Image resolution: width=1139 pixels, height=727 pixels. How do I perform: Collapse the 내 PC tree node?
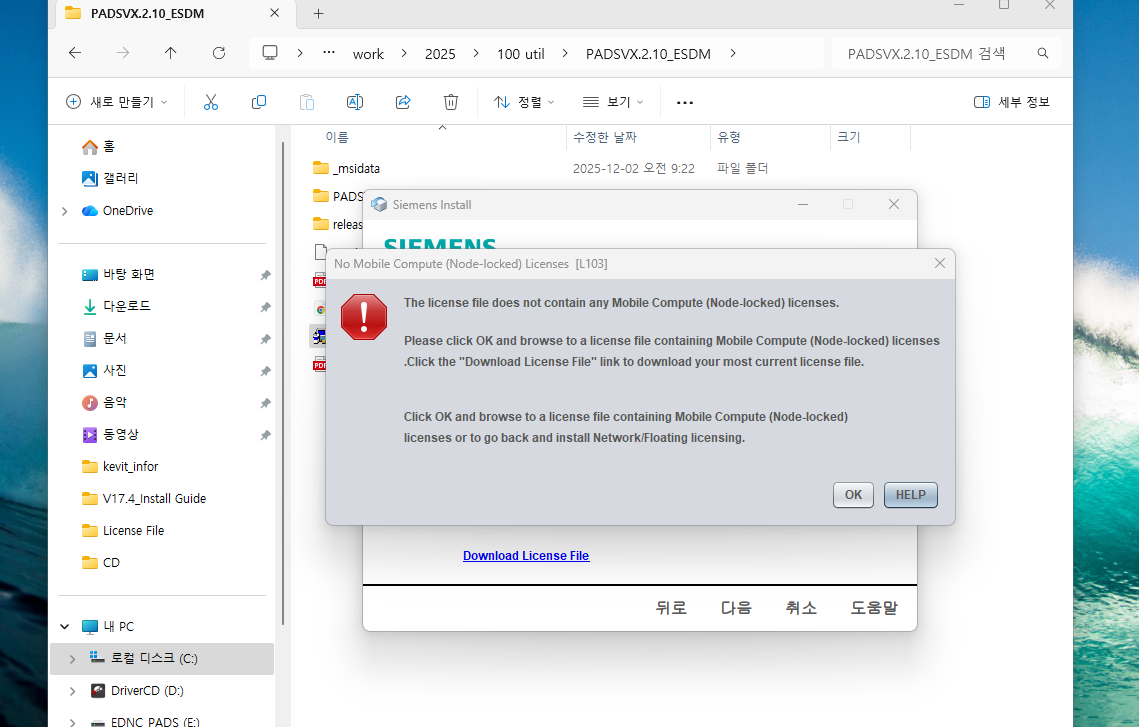(x=65, y=627)
